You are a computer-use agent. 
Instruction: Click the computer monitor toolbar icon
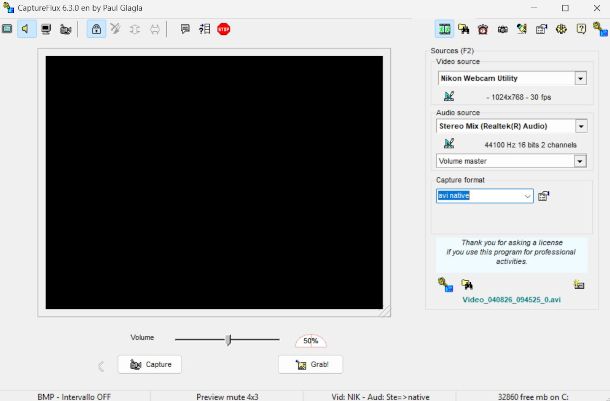coord(46,29)
